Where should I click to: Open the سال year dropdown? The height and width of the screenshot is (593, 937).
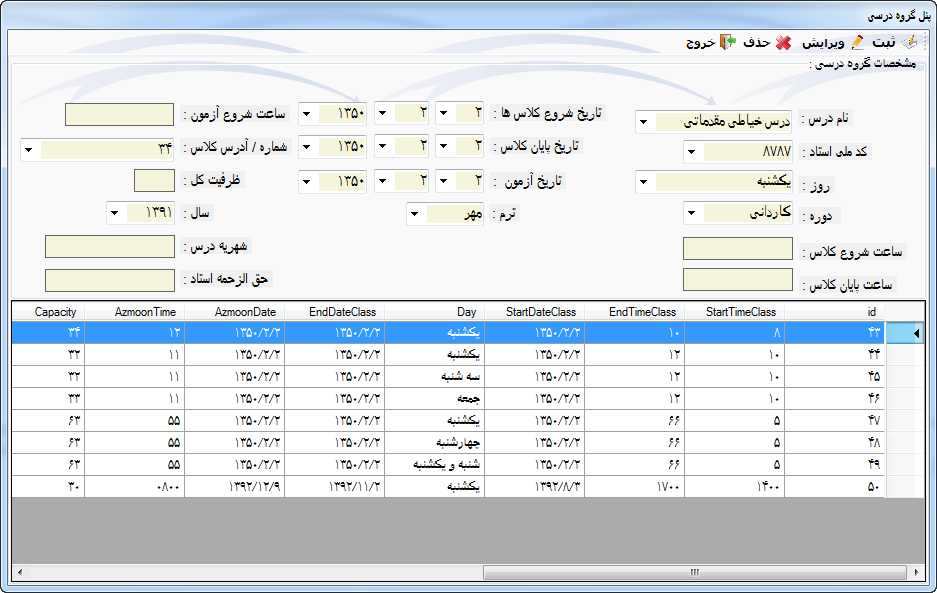115,212
